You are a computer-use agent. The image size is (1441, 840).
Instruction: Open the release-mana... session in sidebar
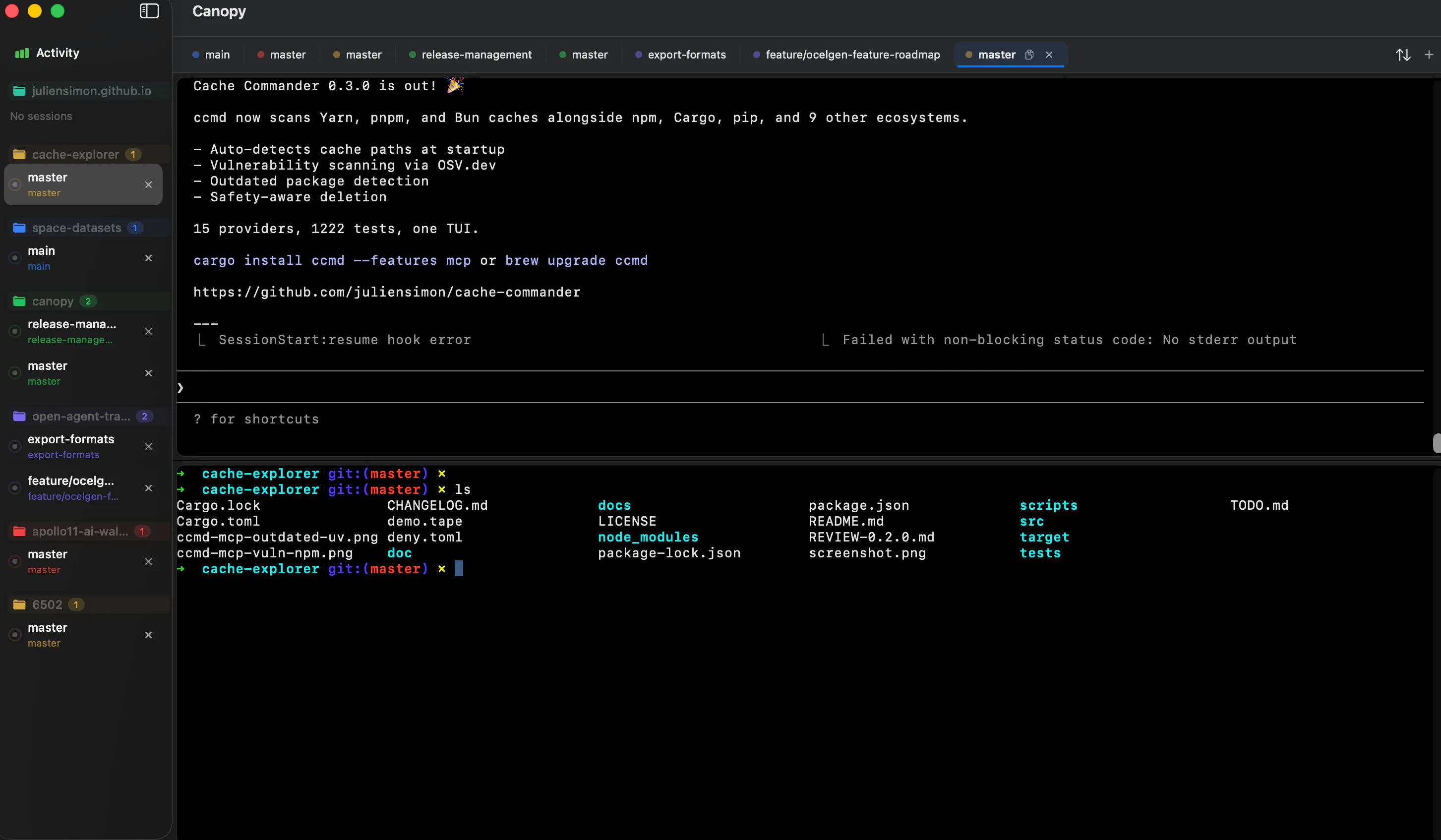click(x=83, y=332)
